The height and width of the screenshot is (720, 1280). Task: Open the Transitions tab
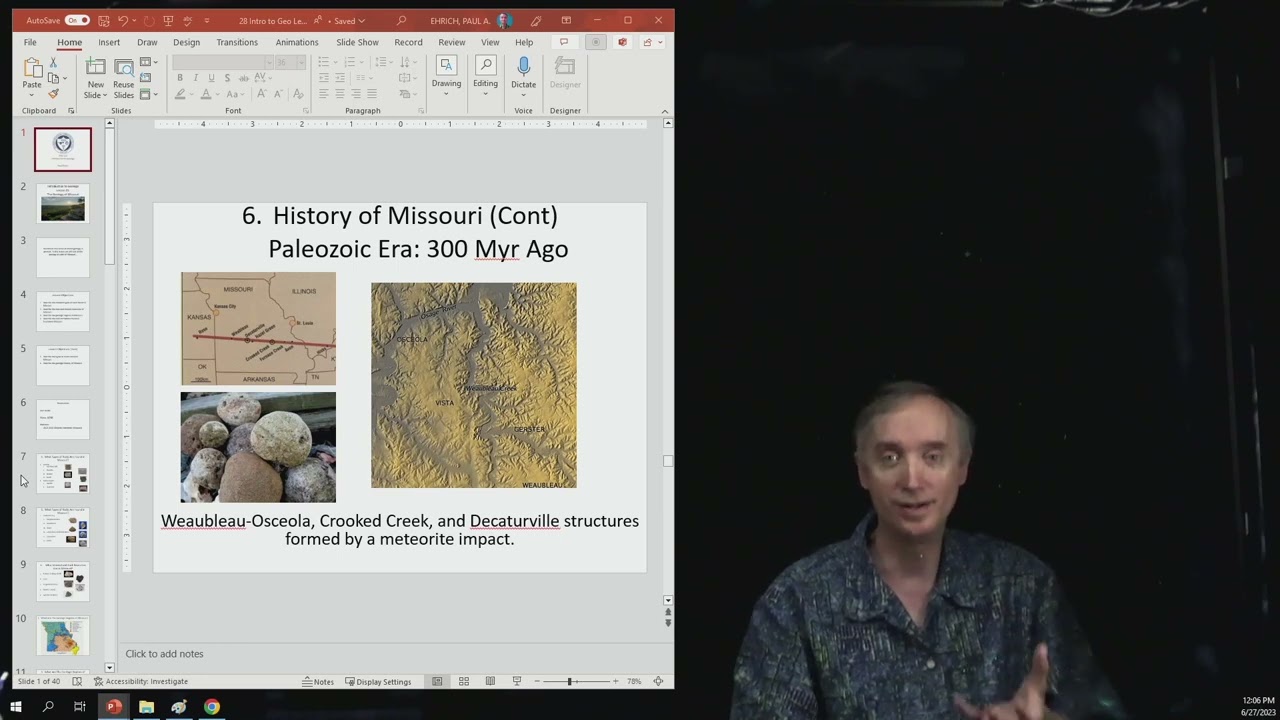point(237,42)
